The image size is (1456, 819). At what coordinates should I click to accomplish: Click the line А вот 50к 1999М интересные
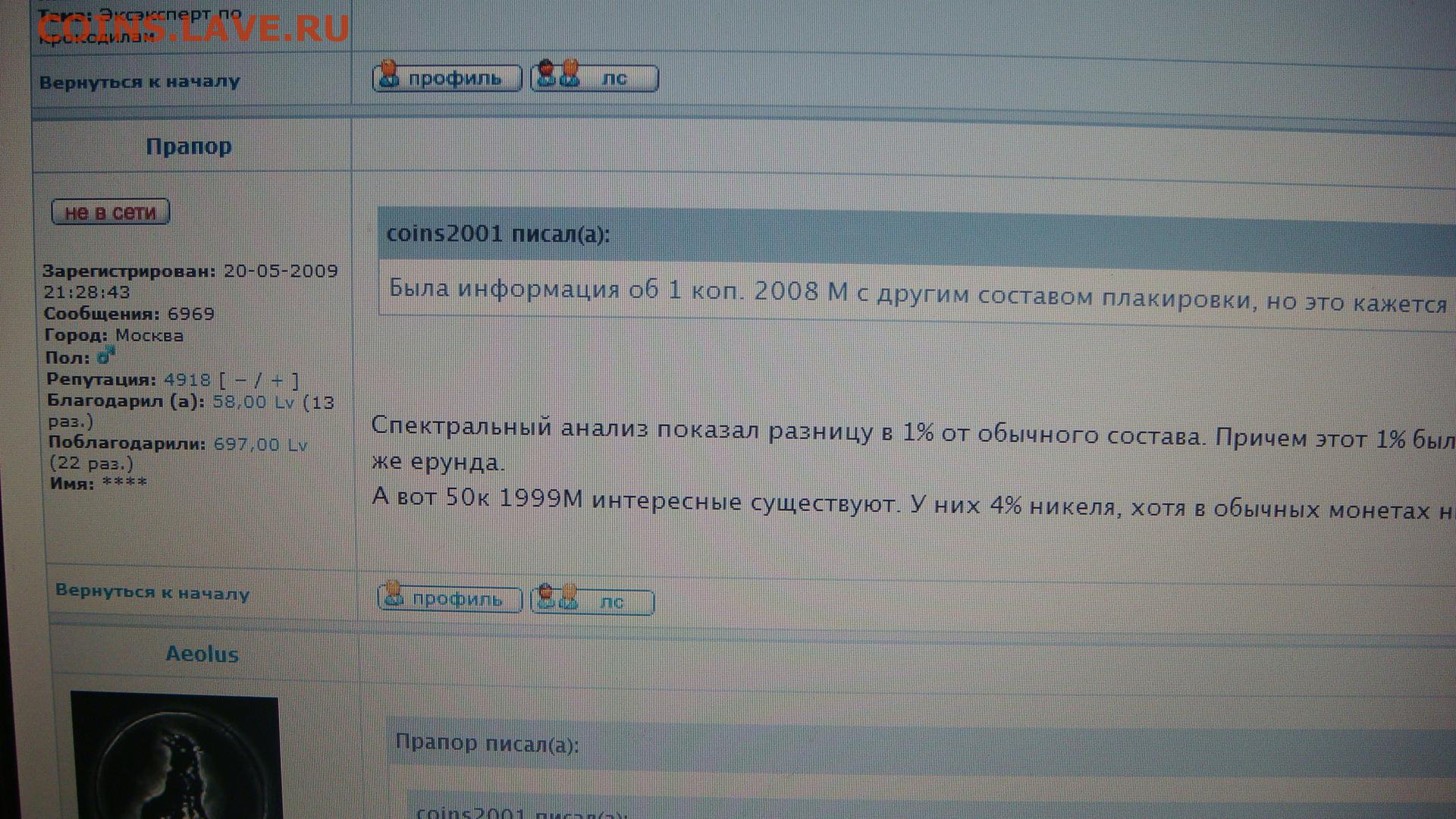(913, 504)
